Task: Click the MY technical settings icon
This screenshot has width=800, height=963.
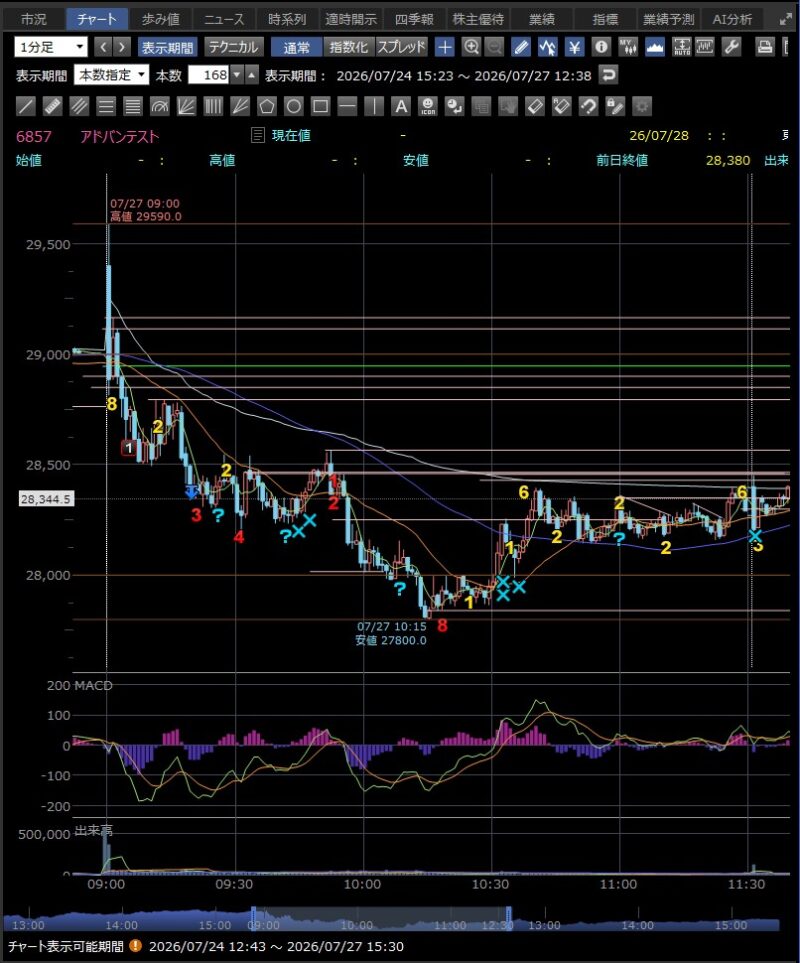Action: click(x=628, y=47)
